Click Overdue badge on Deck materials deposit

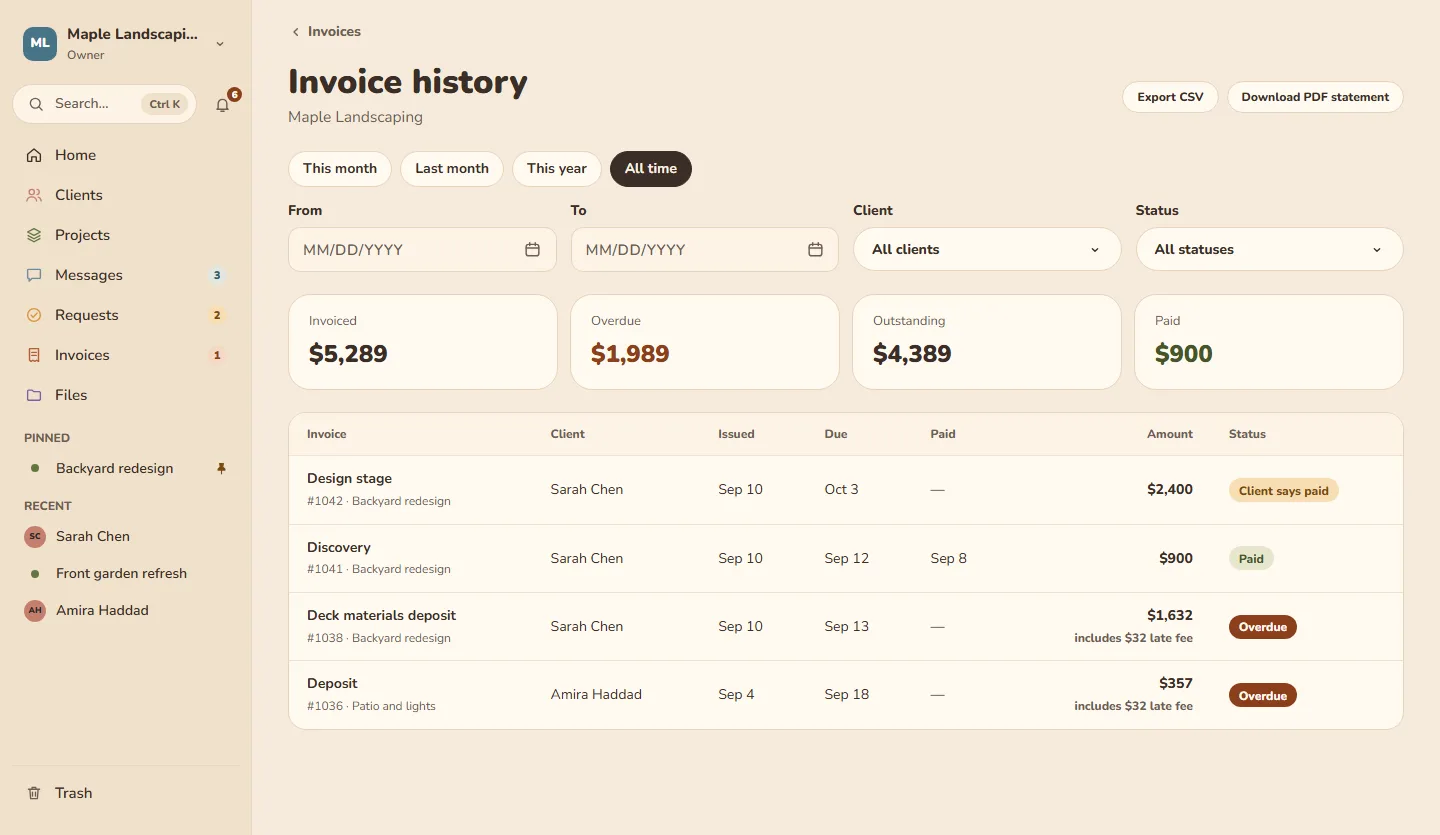1263,627
